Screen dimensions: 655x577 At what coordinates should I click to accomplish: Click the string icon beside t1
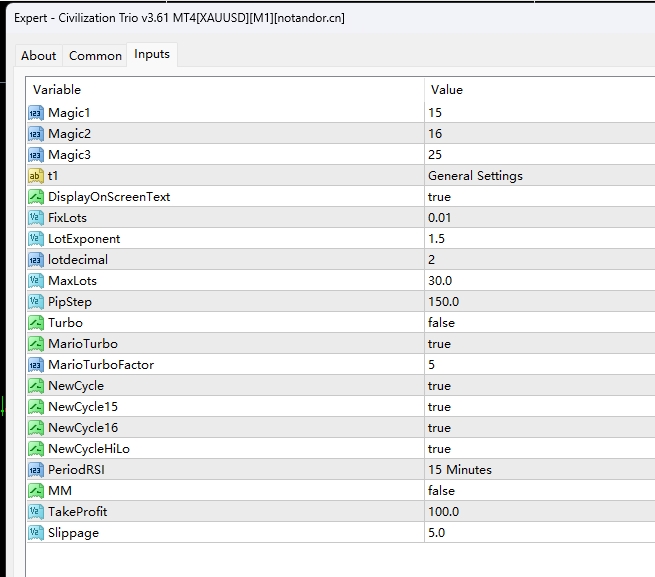coord(36,176)
